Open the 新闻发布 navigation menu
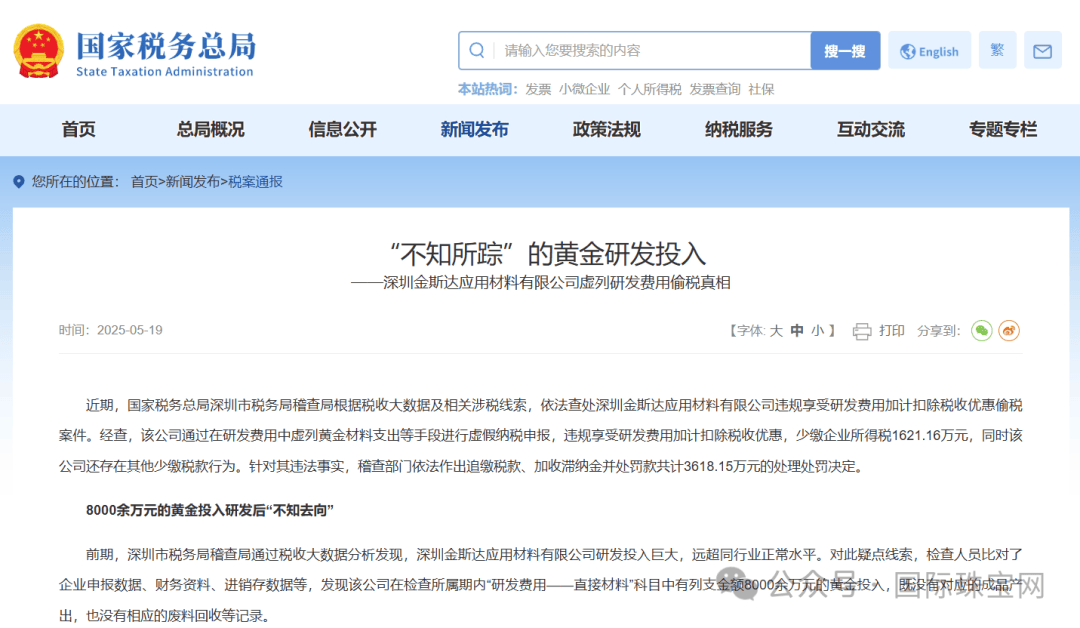 pyautogui.click(x=475, y=129)
